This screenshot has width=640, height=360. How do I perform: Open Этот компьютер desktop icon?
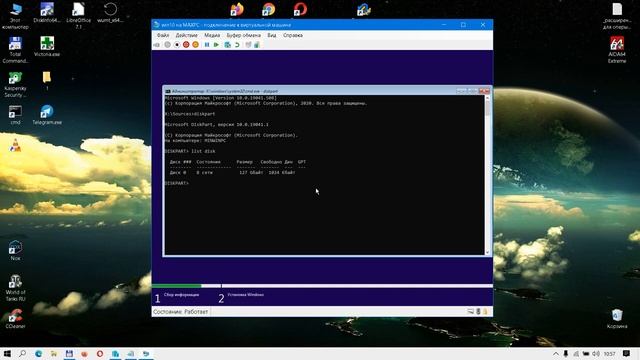pyautogui.click(x=16, y=16)
